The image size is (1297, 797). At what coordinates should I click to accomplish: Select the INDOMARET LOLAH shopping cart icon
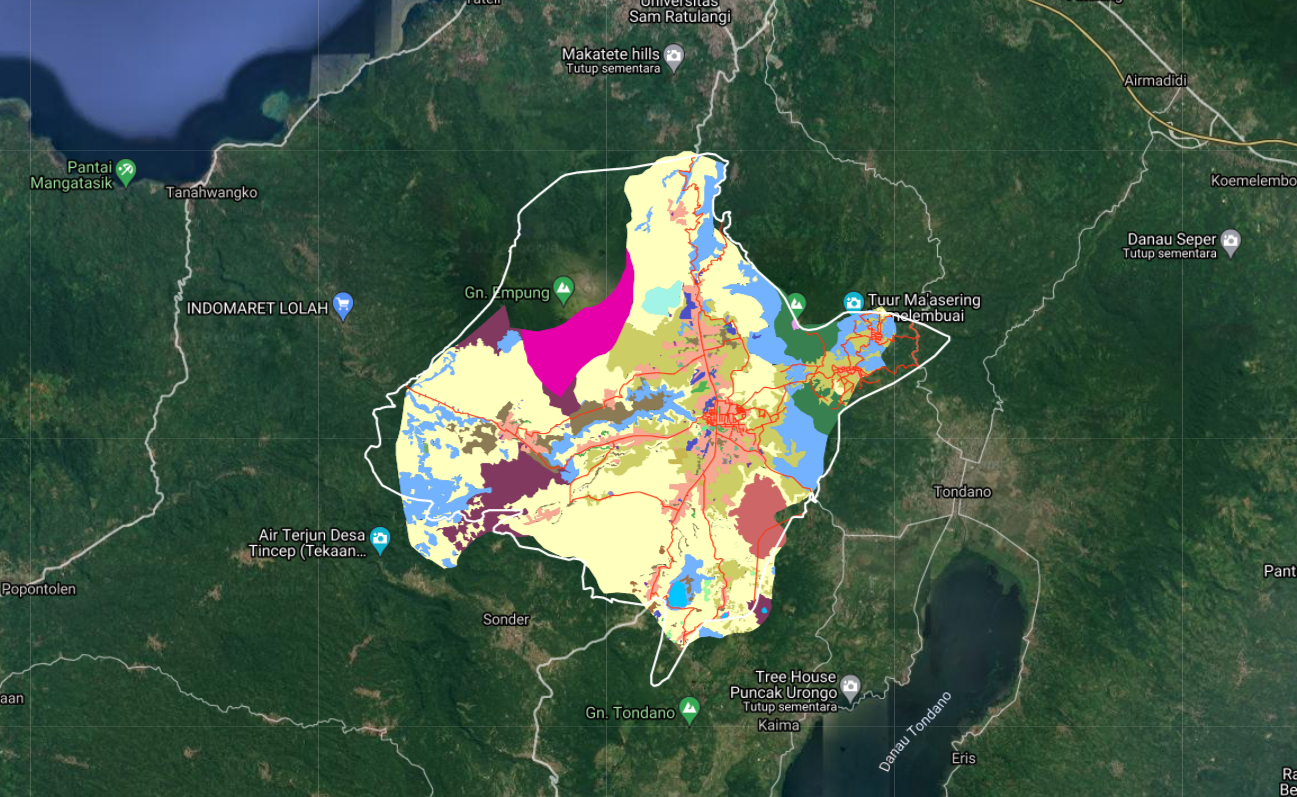(x=343, y=306)
